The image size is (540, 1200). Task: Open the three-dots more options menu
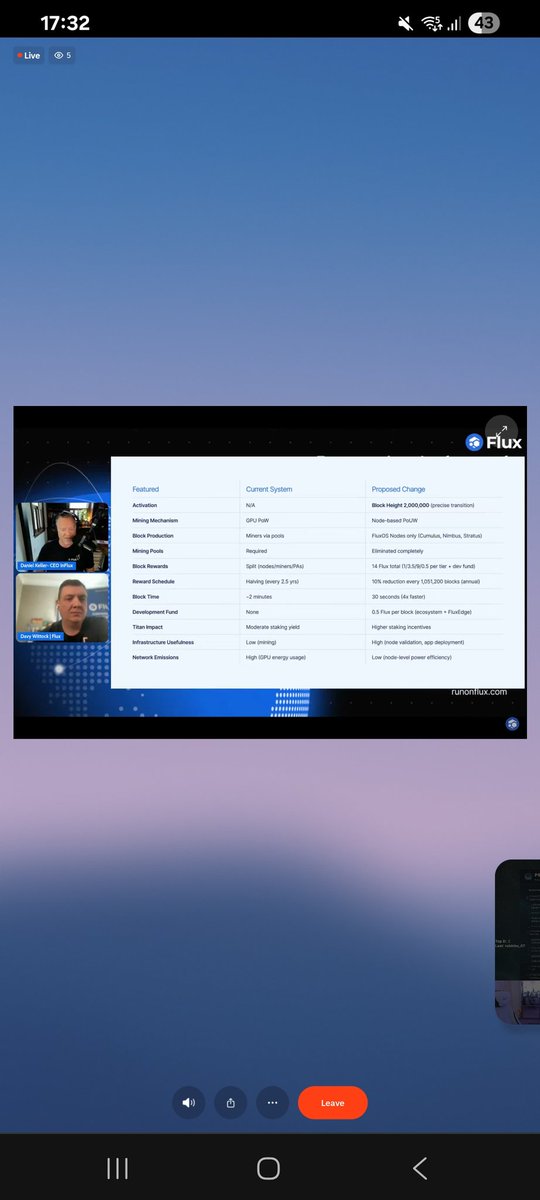click(x=273, y=1102)
